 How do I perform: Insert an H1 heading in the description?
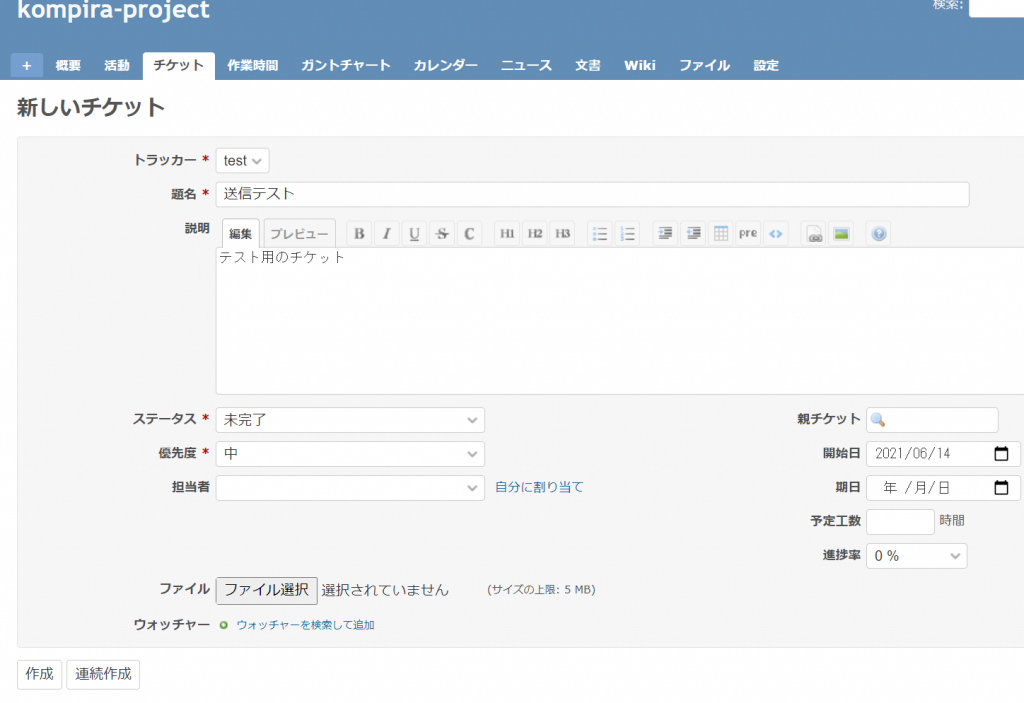coord(506,233)
